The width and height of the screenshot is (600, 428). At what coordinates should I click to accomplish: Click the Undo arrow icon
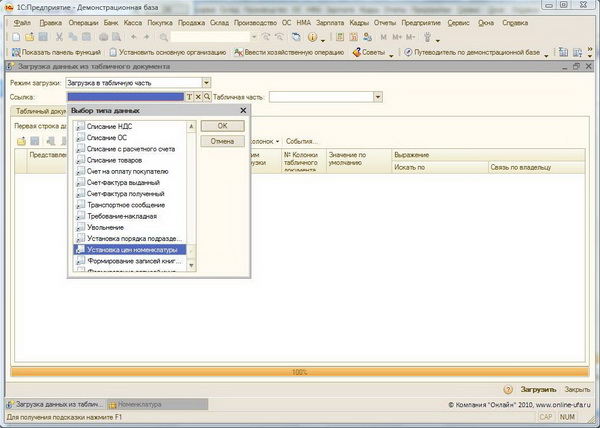click(134, 37)
